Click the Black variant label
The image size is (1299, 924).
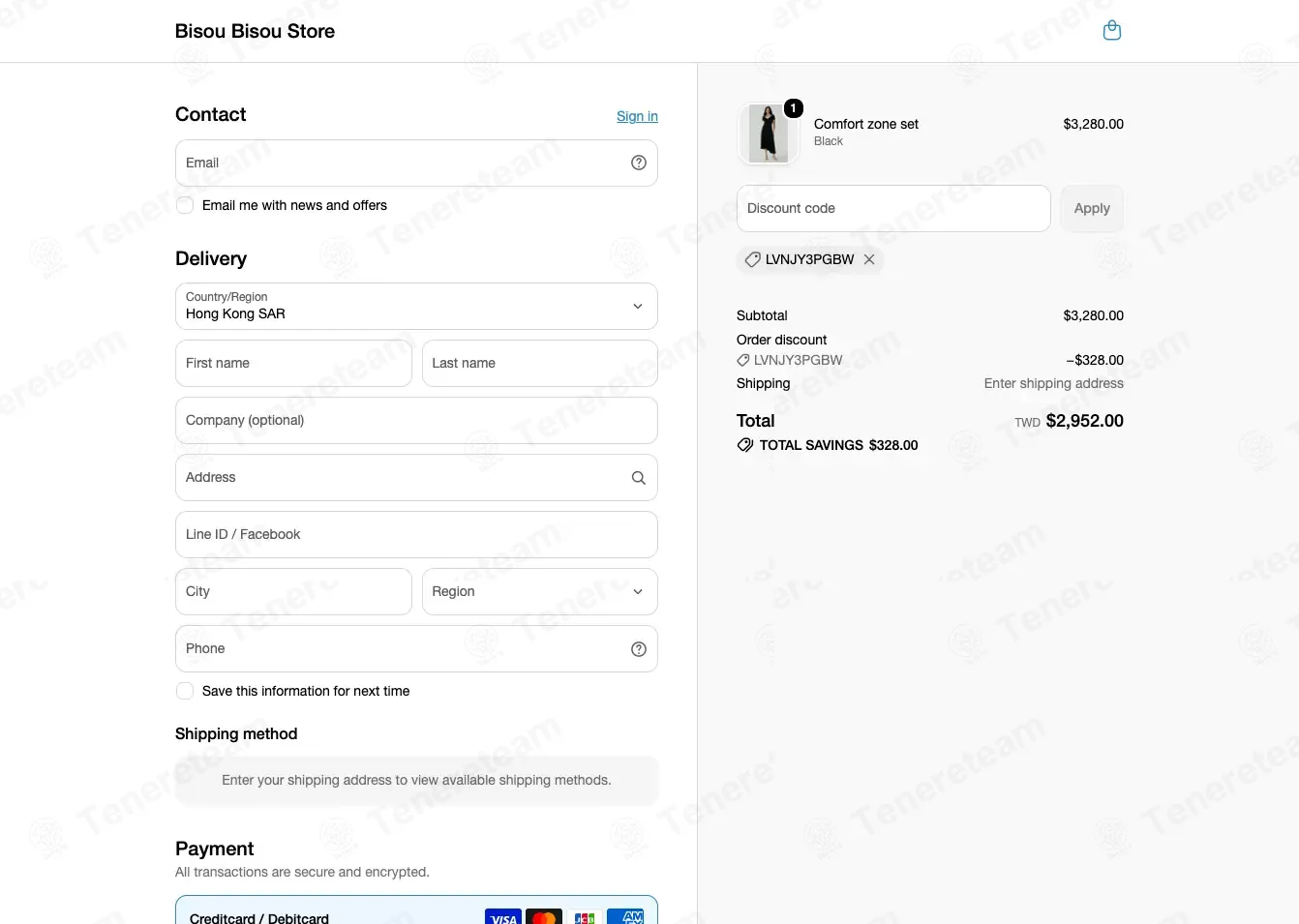click(x=829, y=141)
